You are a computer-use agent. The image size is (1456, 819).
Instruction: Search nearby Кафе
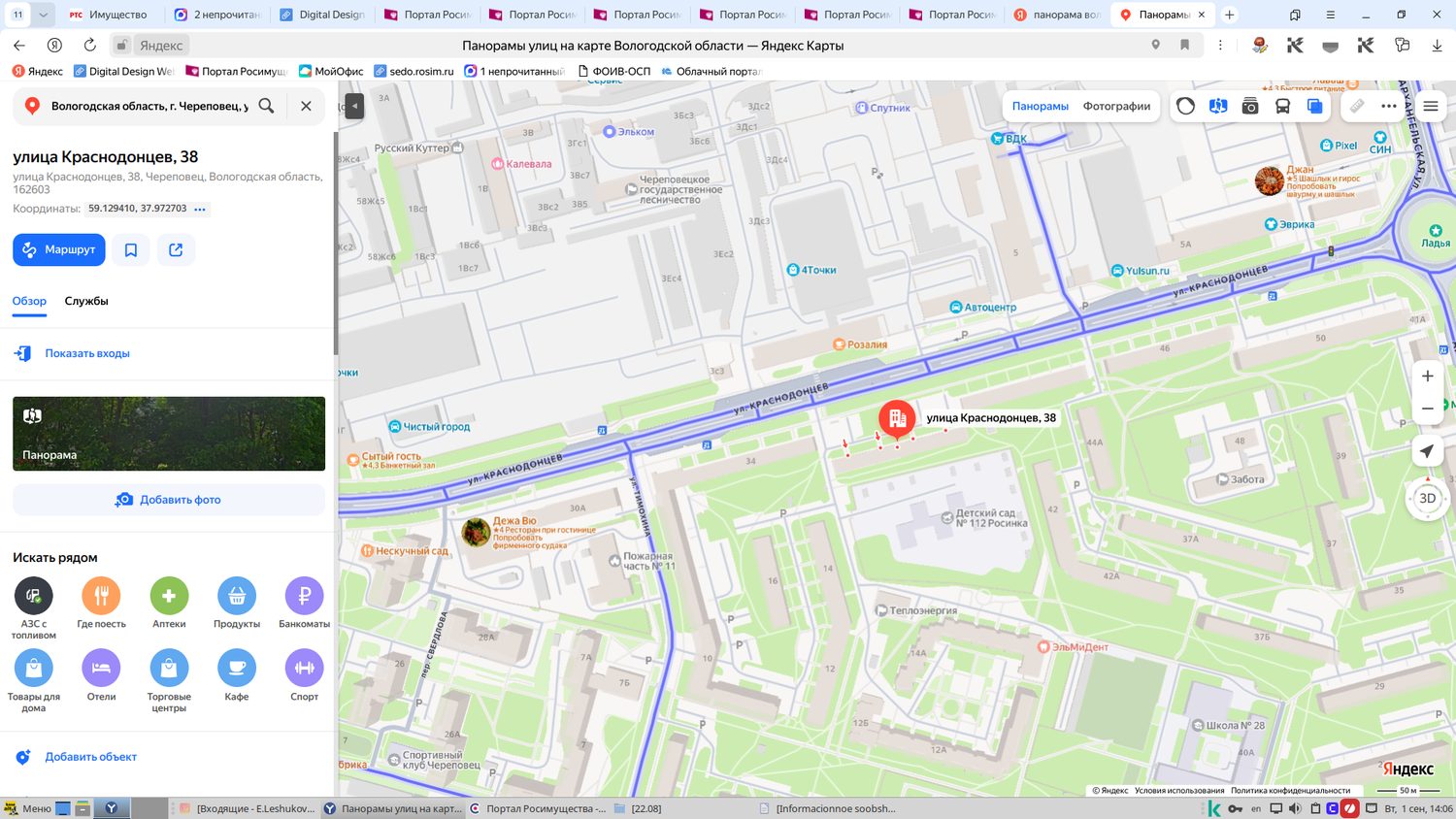tap(237, 675)
